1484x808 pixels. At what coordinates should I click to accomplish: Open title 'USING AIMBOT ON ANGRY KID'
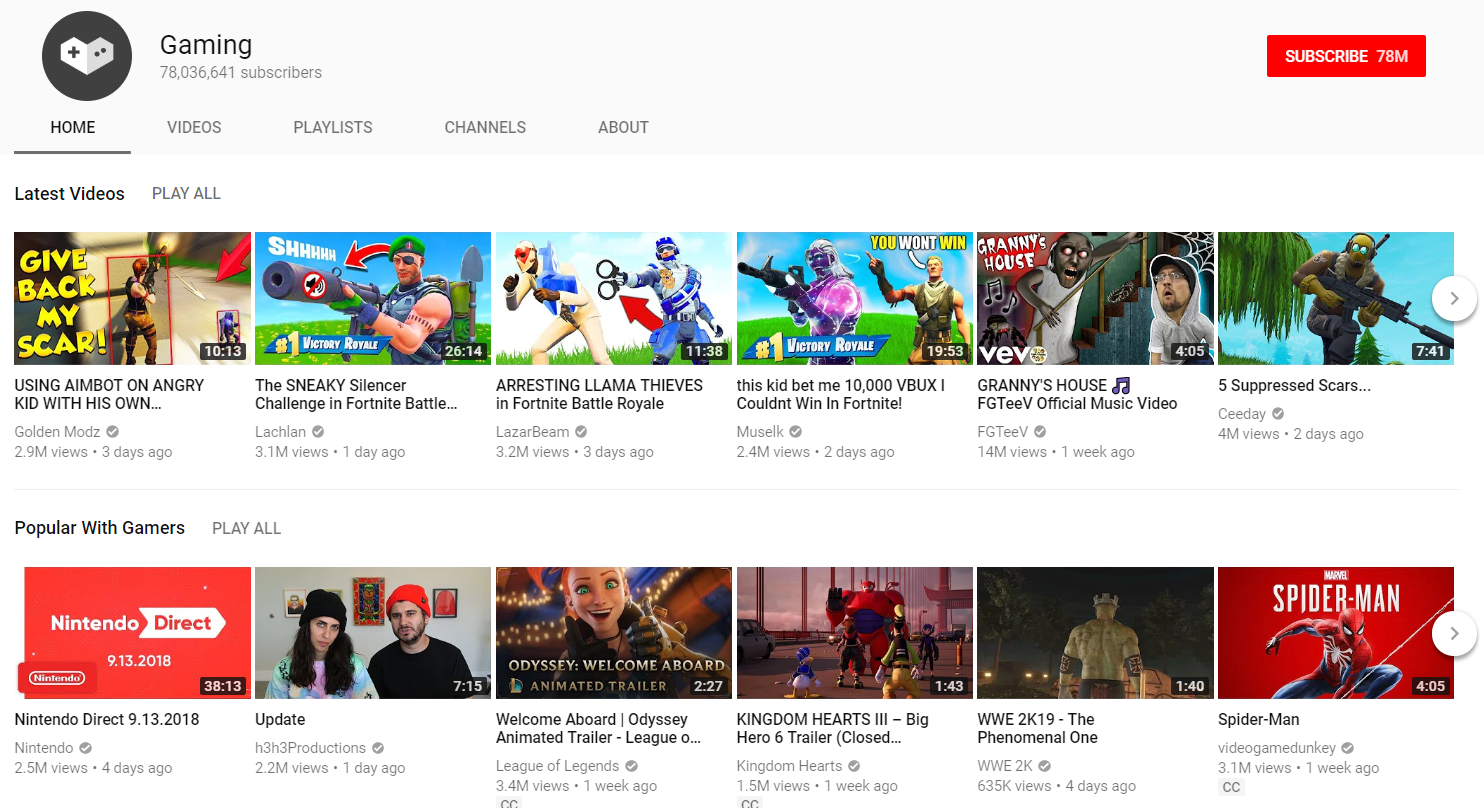click(109, 394)
